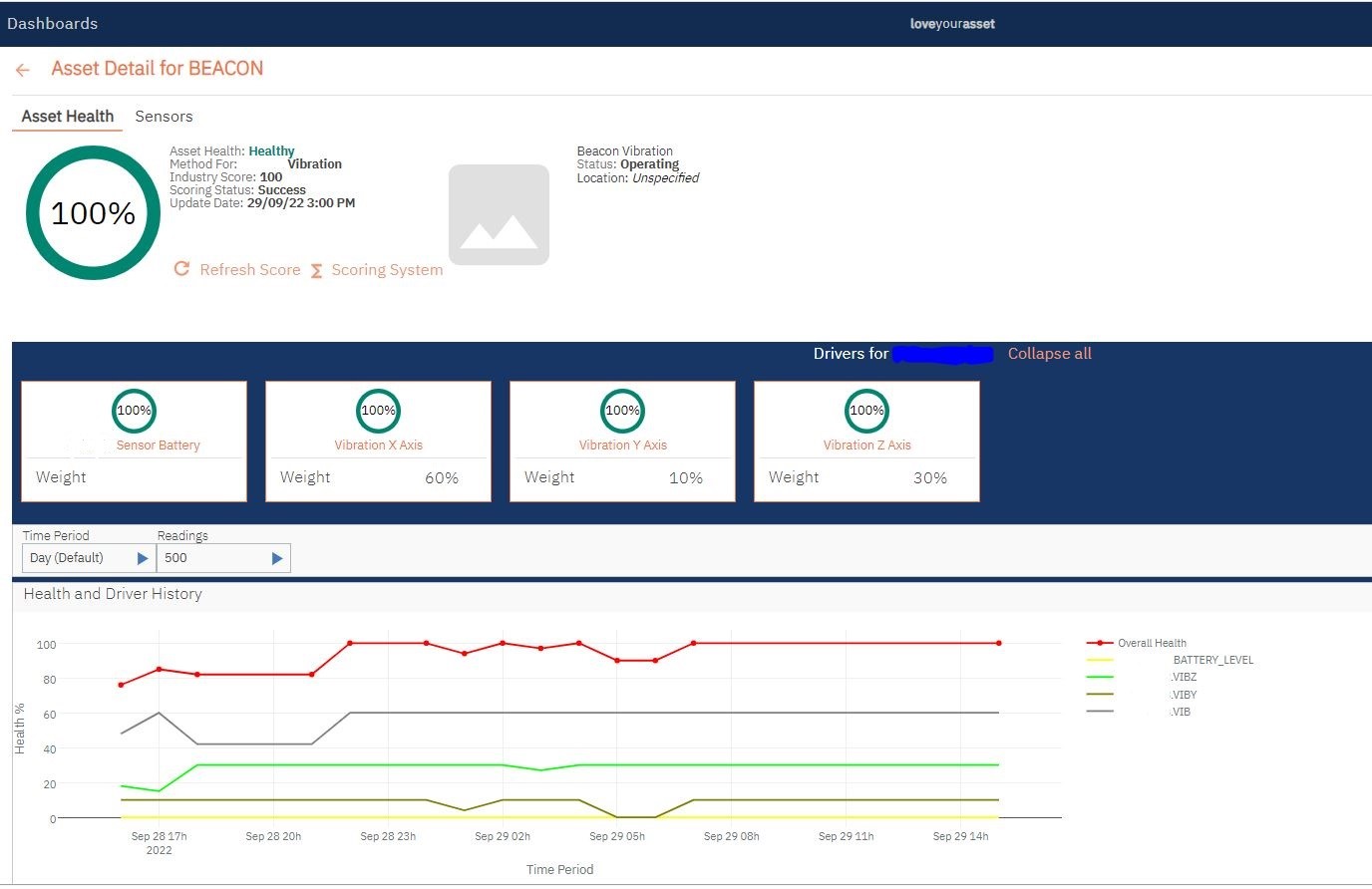Open Dashboards in the top bar

click(53, 23)
